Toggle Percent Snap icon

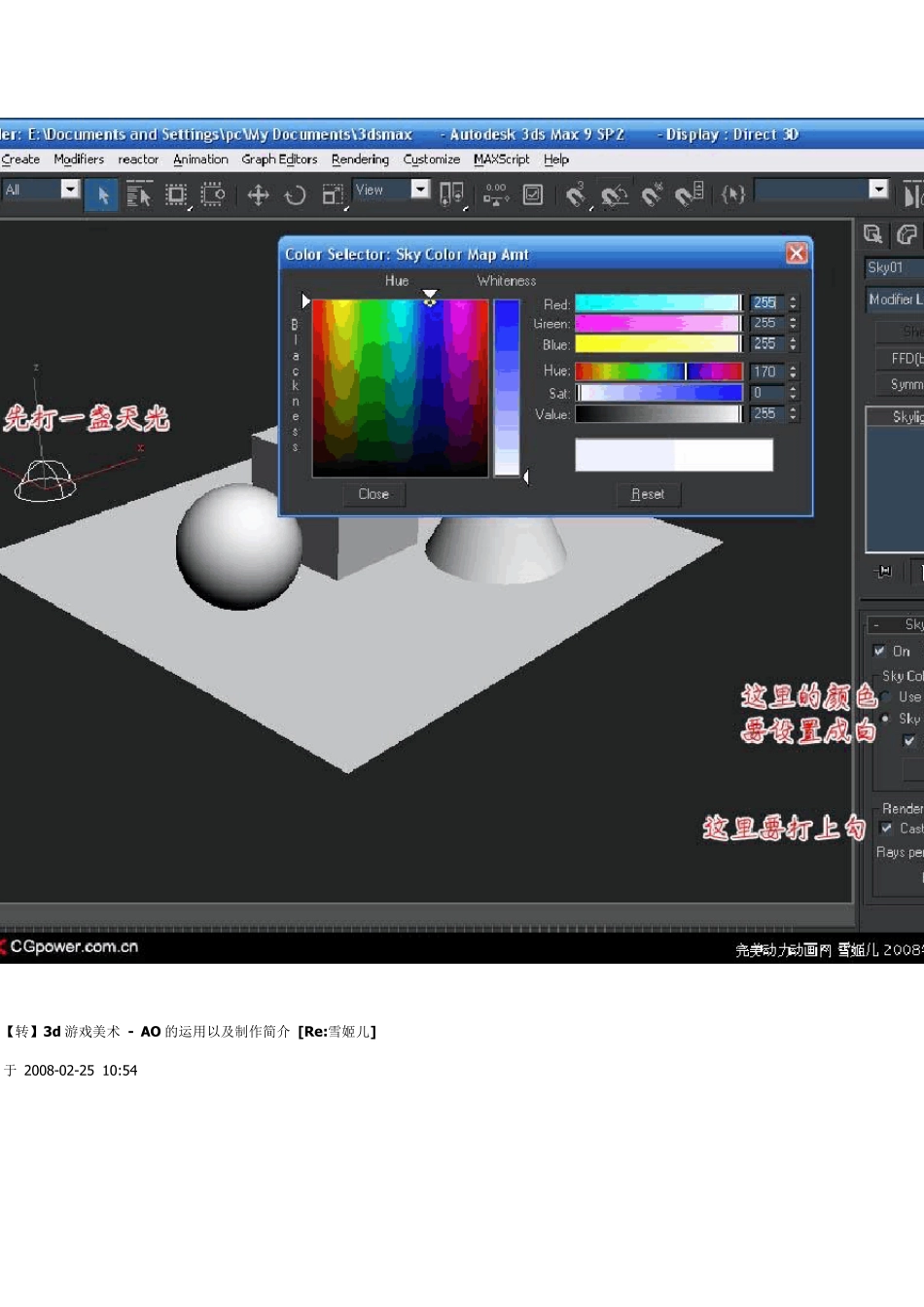(652, 195)
